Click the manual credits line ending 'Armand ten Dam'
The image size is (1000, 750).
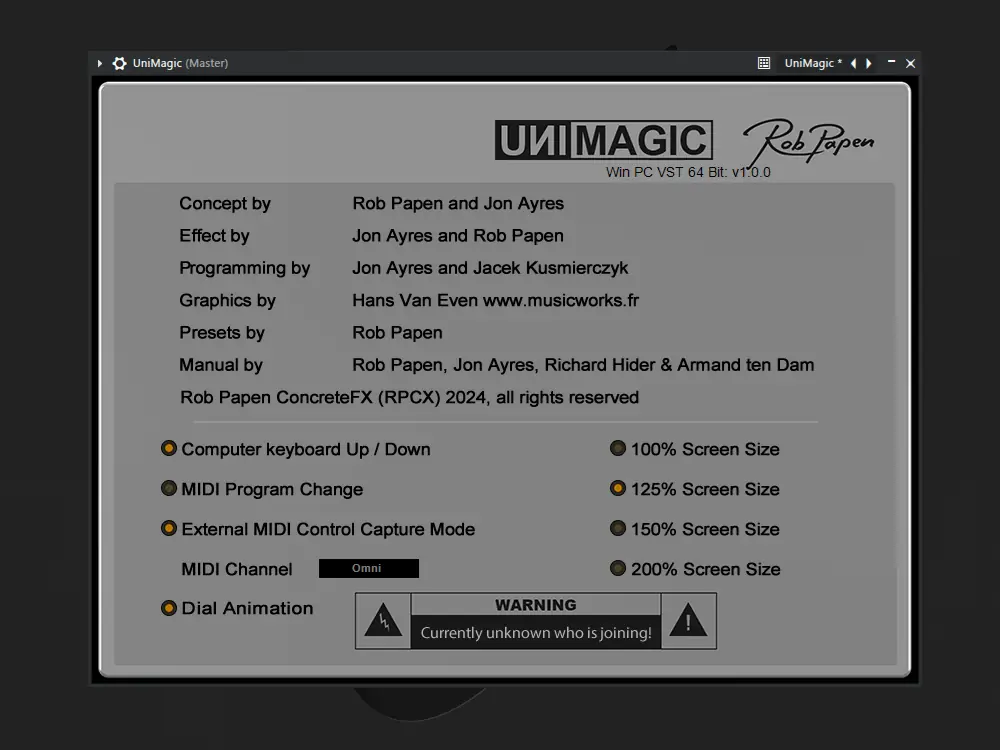583,365
